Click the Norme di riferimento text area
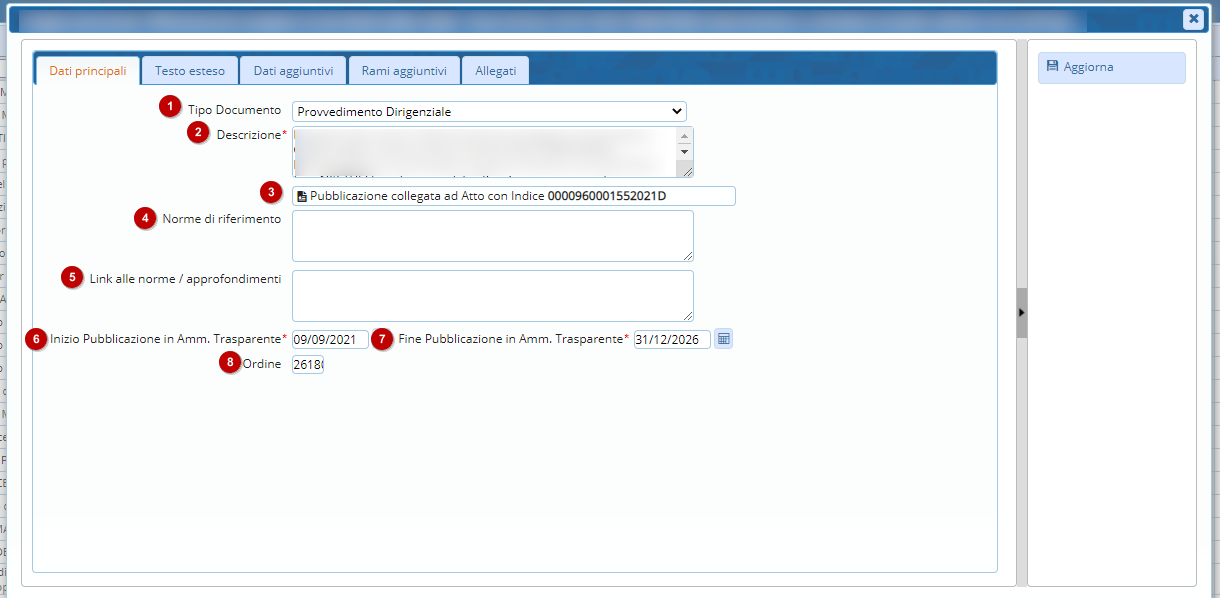 (x=492, y=236)
